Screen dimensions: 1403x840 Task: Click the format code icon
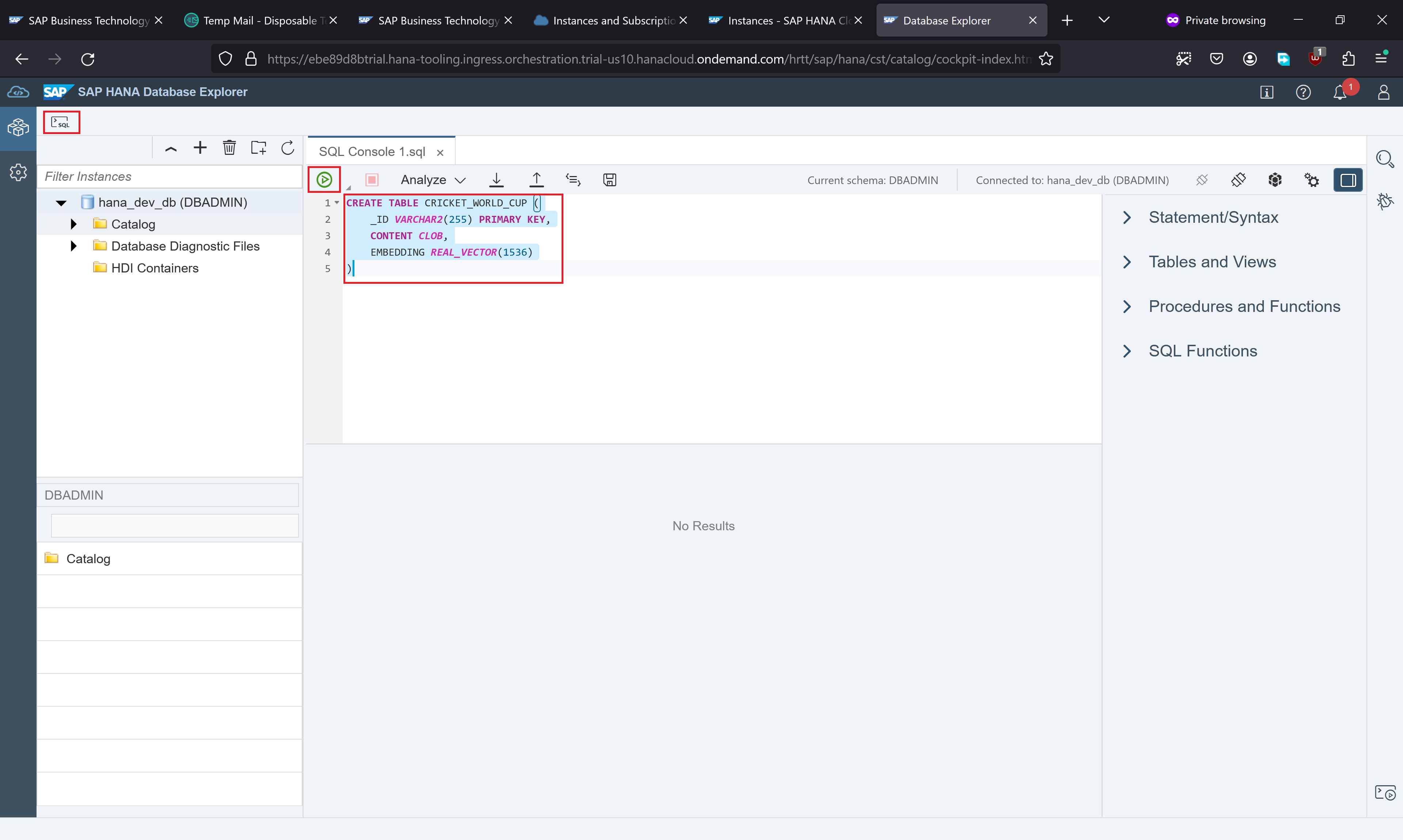[573, 180]
